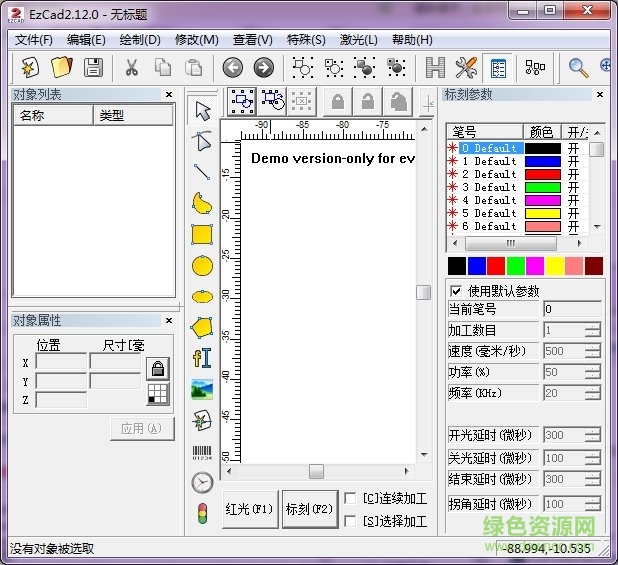Enable [S]选择加工 checkbox
The width and height of the screenshot is (618, 565).
350,521
